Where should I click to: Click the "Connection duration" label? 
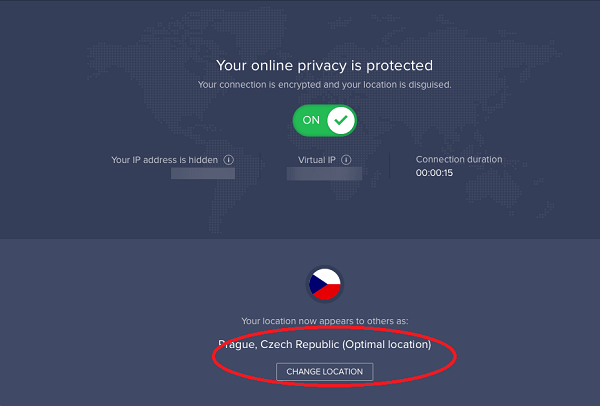(459, 159)
